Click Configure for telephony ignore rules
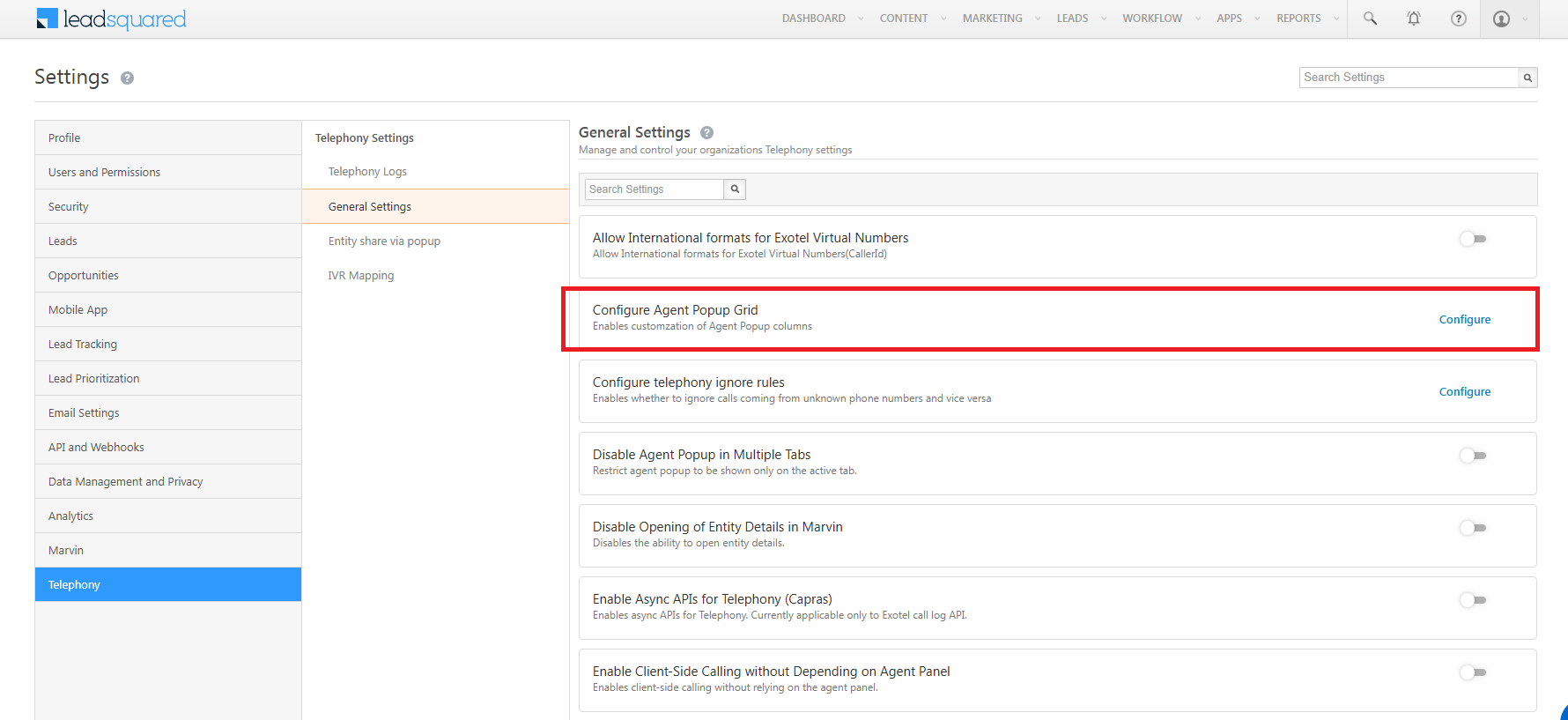This screenshot has height=720, width=1568. 1464,392
